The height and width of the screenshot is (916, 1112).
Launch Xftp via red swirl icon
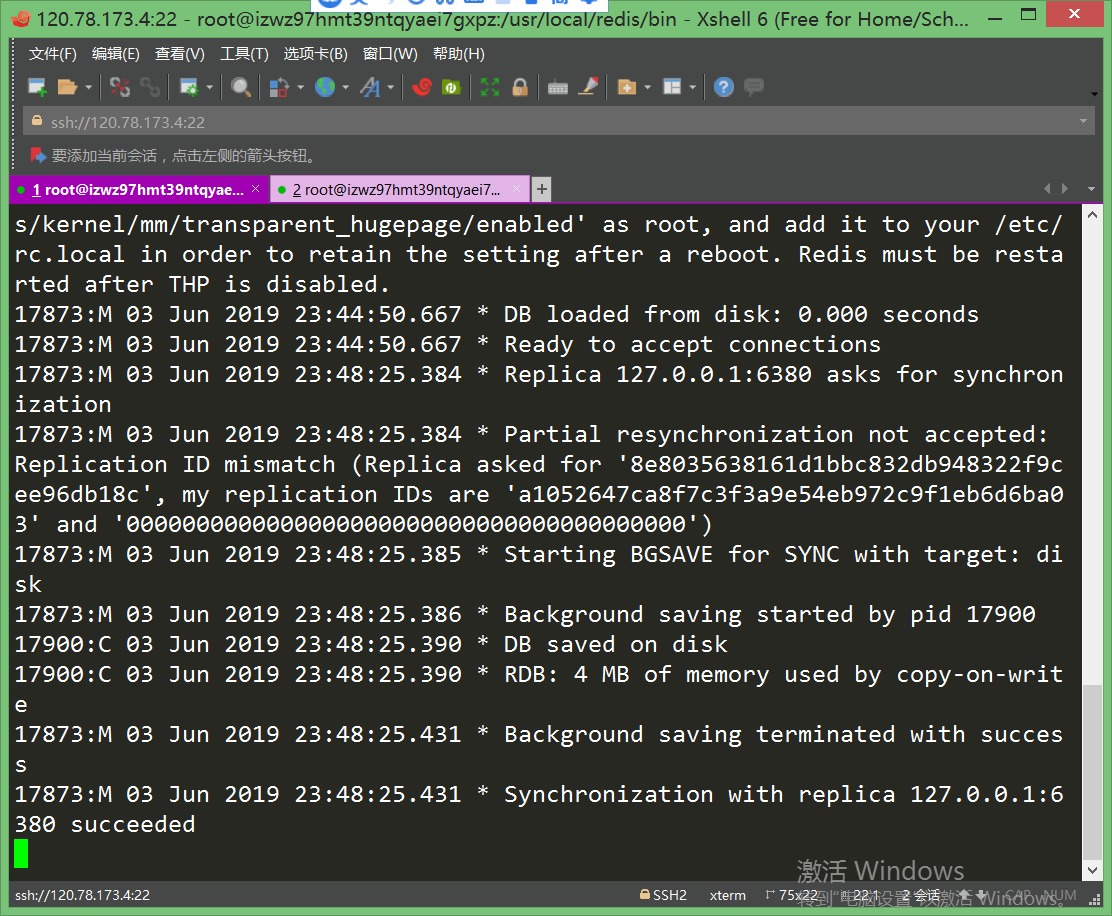coord(422,87)
